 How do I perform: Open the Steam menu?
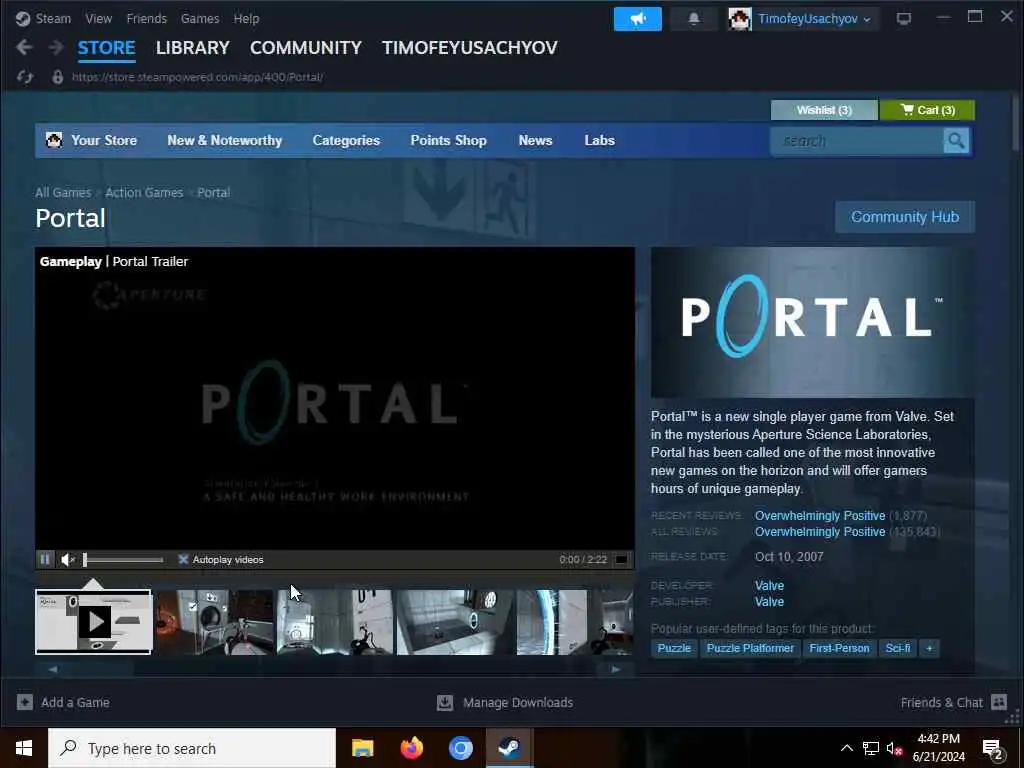[54, 18]
